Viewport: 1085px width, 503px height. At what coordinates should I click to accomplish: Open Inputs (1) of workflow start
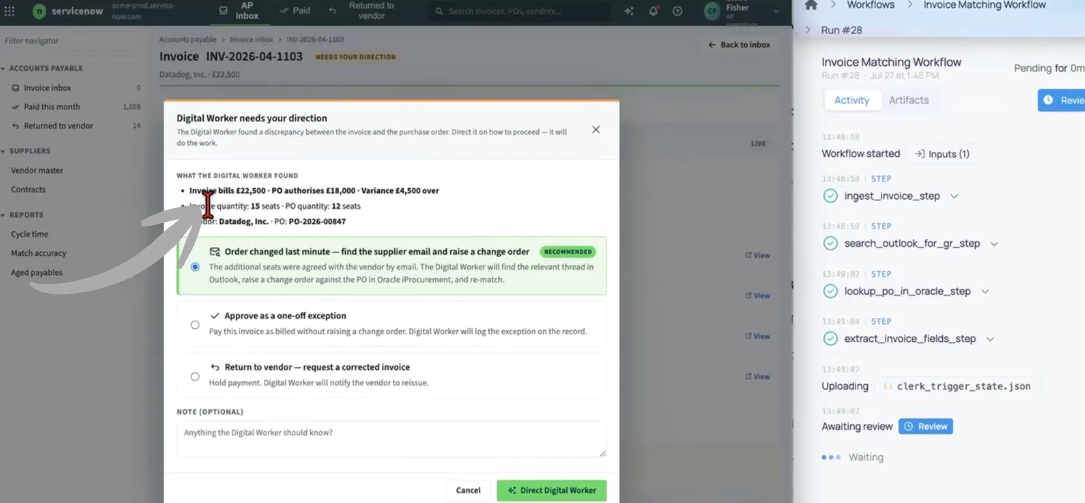click(x=942, y=154)
